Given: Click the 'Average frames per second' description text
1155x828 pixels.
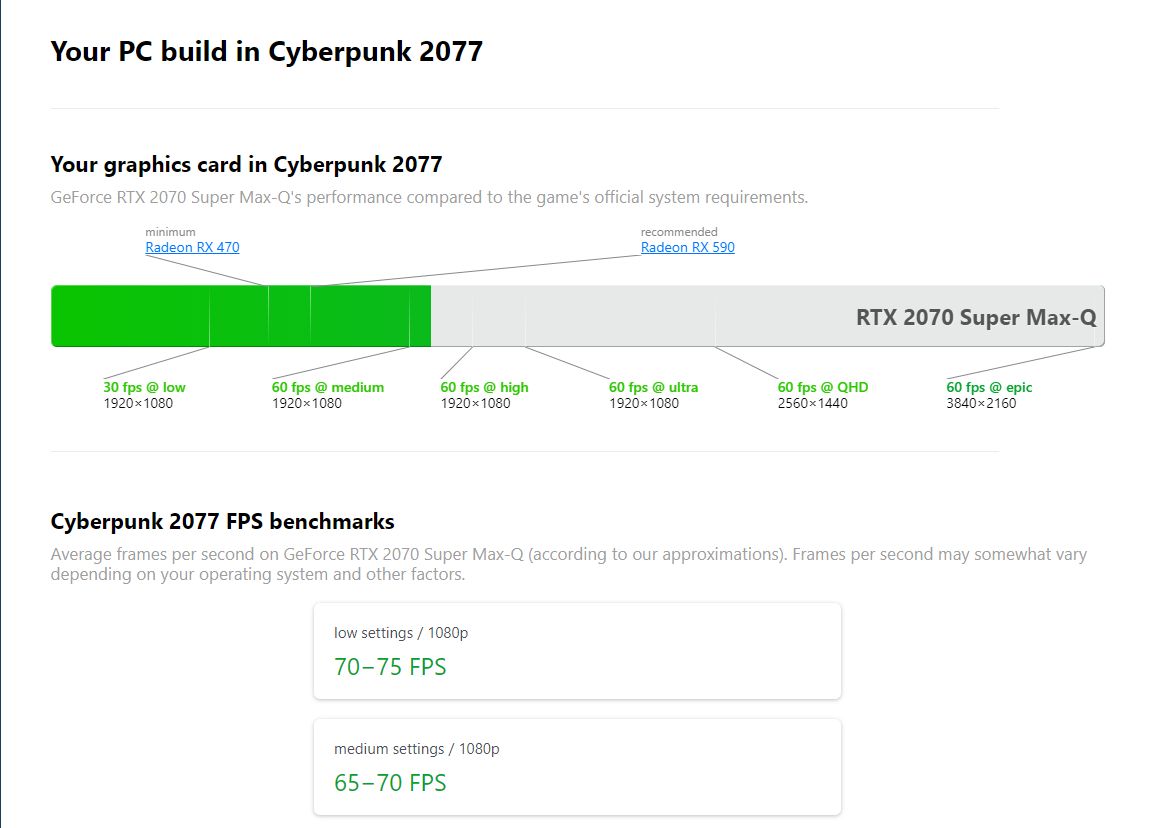Looking at the screenshot, I should coord(569,564).
